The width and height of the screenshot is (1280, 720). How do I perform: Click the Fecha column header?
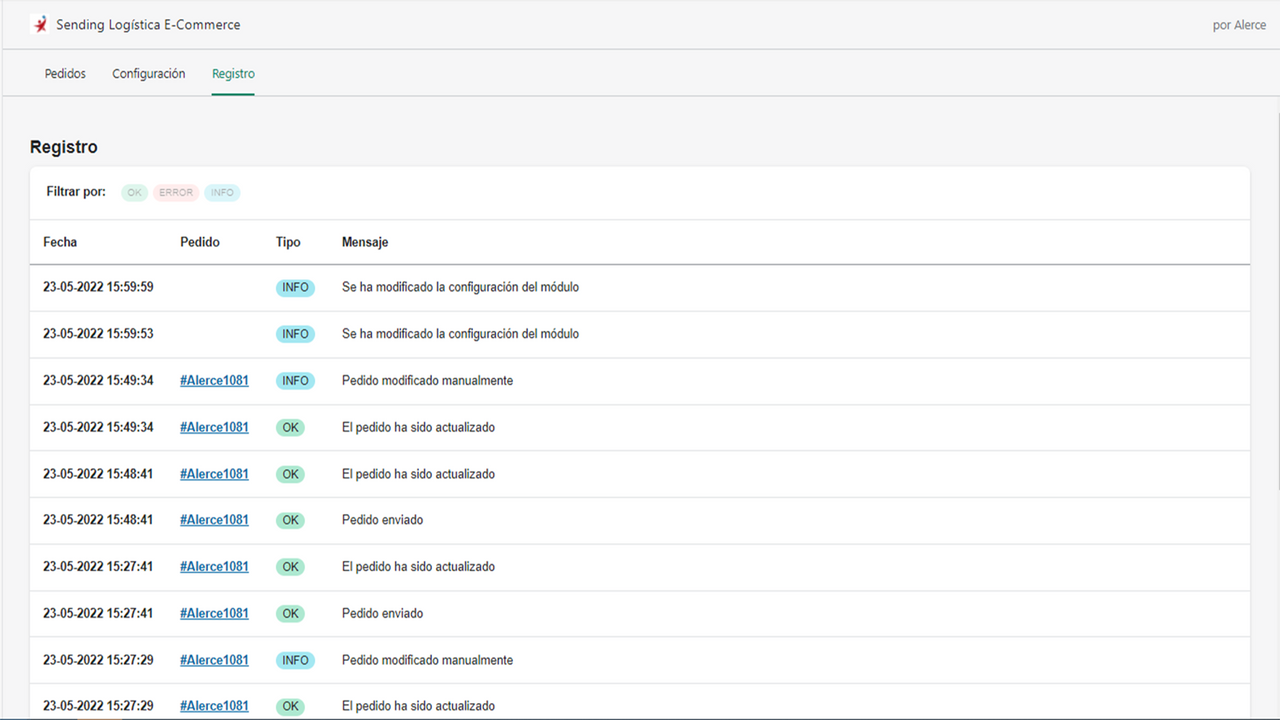(x=60, y=242)
